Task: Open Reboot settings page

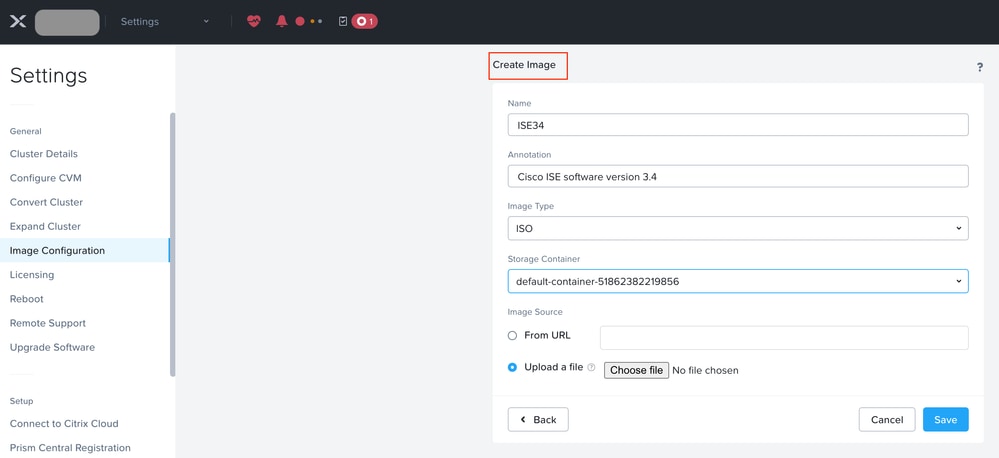Action: click(x=27, y=299)
